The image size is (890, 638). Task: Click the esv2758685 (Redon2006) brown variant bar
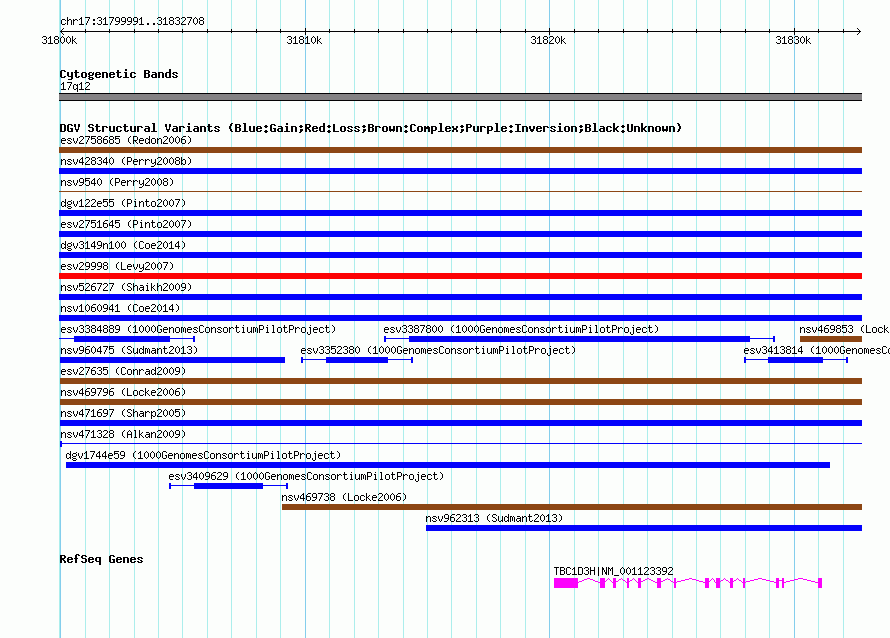[x=460, y=150]
